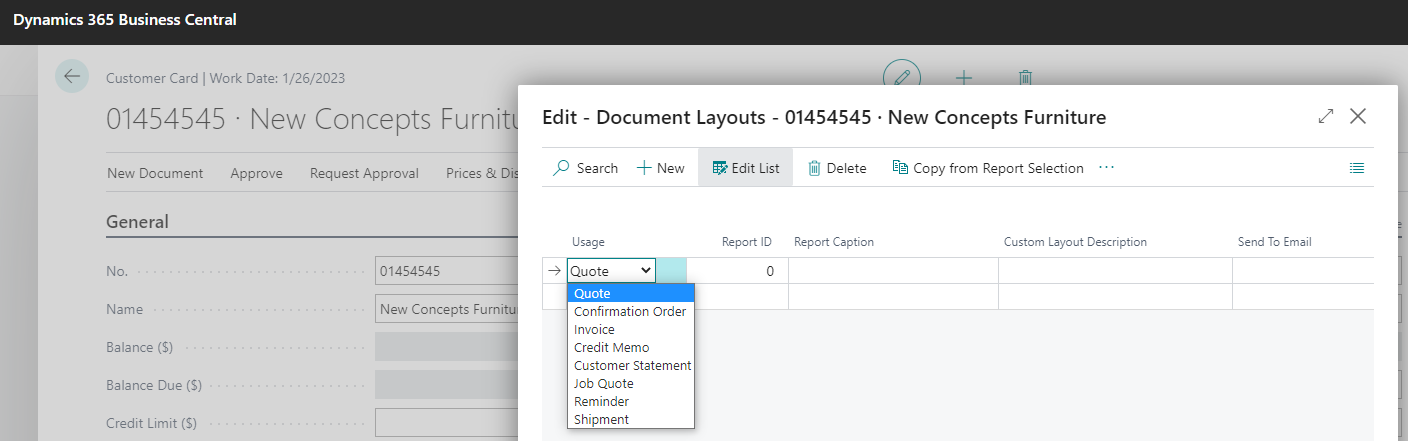Image resolution: width=1408 pixels, height=441 pixels.
Task: Click the Balance Due ($) field
Action: [x=446, y=385]
